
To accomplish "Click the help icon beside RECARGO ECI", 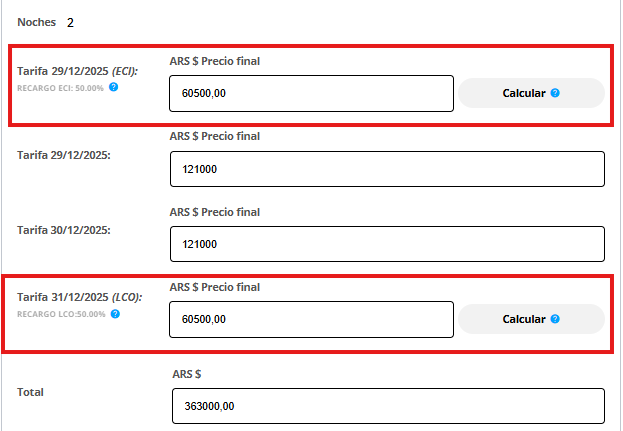I will [114, 87].
